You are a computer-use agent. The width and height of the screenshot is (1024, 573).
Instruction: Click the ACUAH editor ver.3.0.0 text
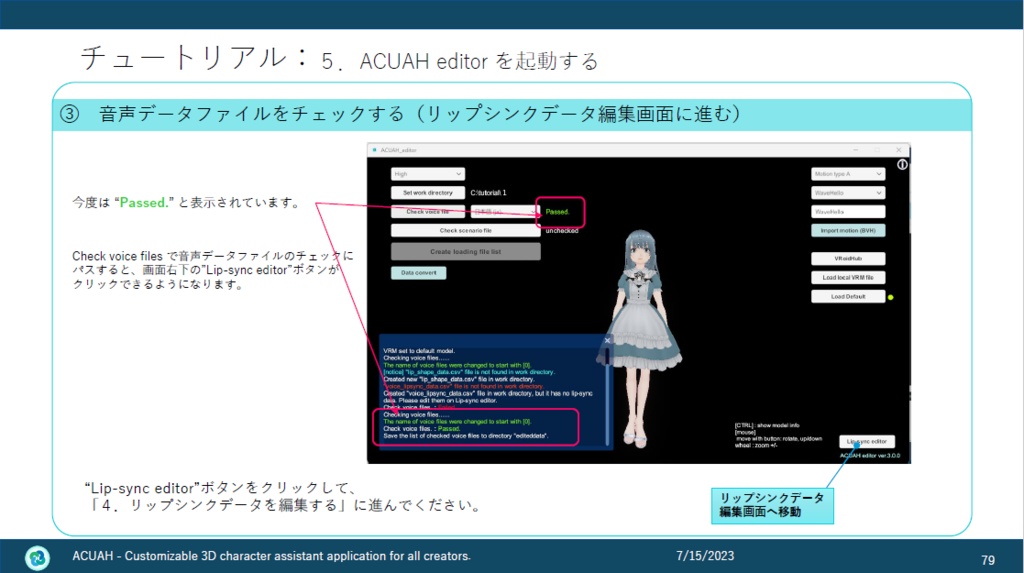[x=870, y=455]
